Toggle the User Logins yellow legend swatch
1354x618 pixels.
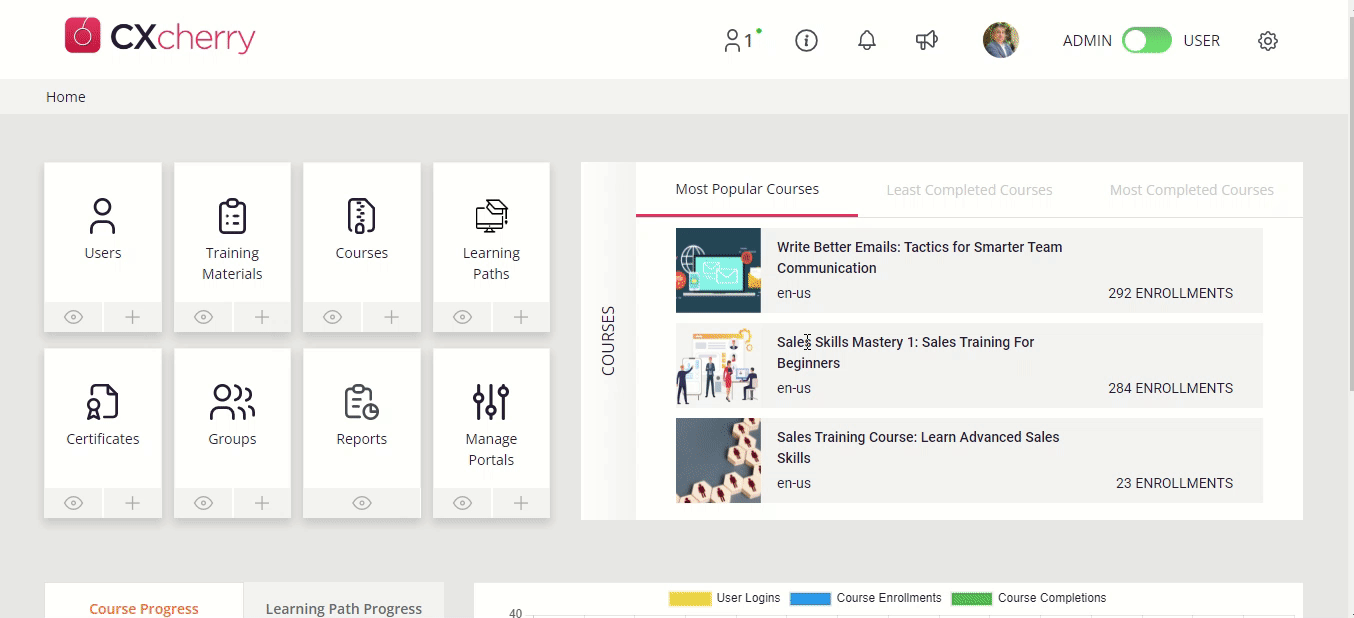pyautogui.click(x=690, y=598)
